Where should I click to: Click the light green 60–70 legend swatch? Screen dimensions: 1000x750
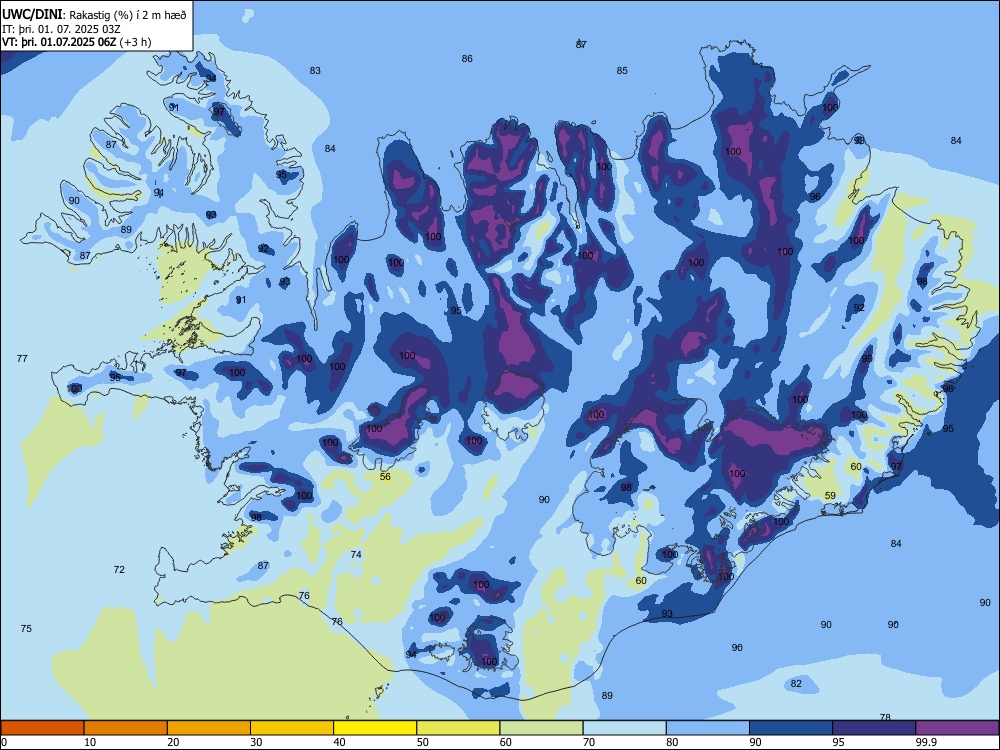tap(541, 728)
